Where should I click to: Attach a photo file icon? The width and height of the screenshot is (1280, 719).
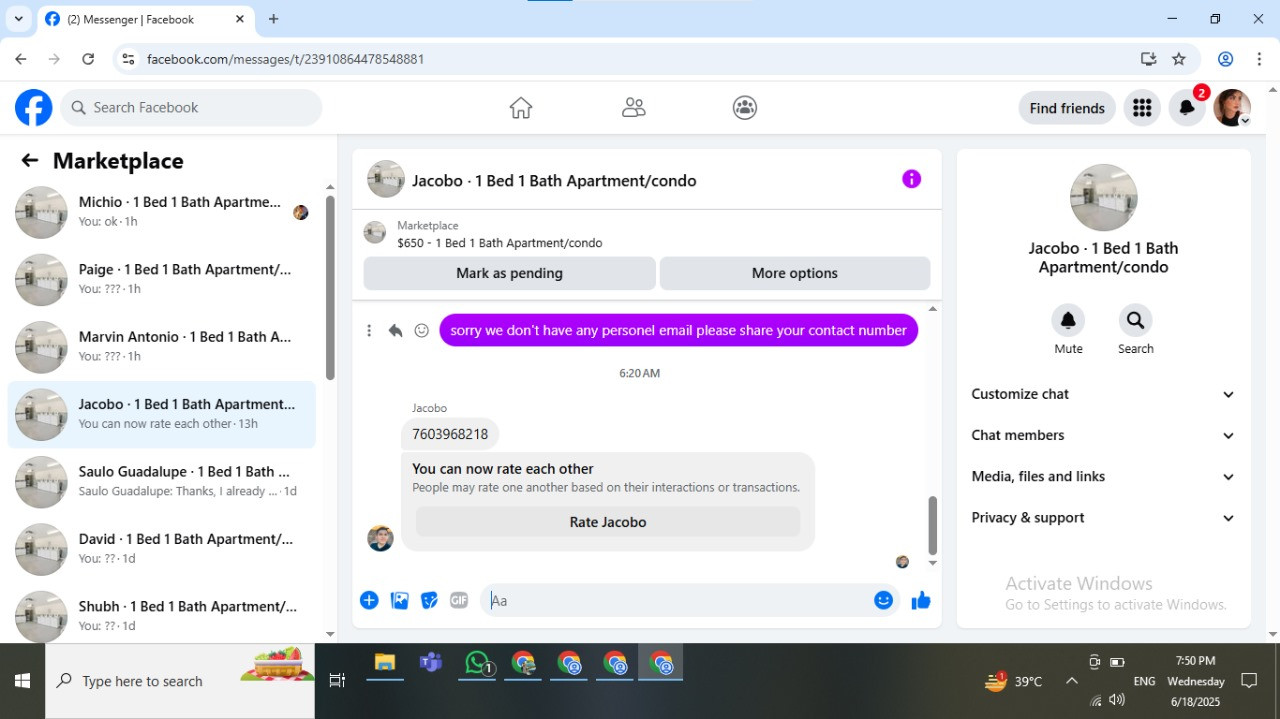[399, 600]
